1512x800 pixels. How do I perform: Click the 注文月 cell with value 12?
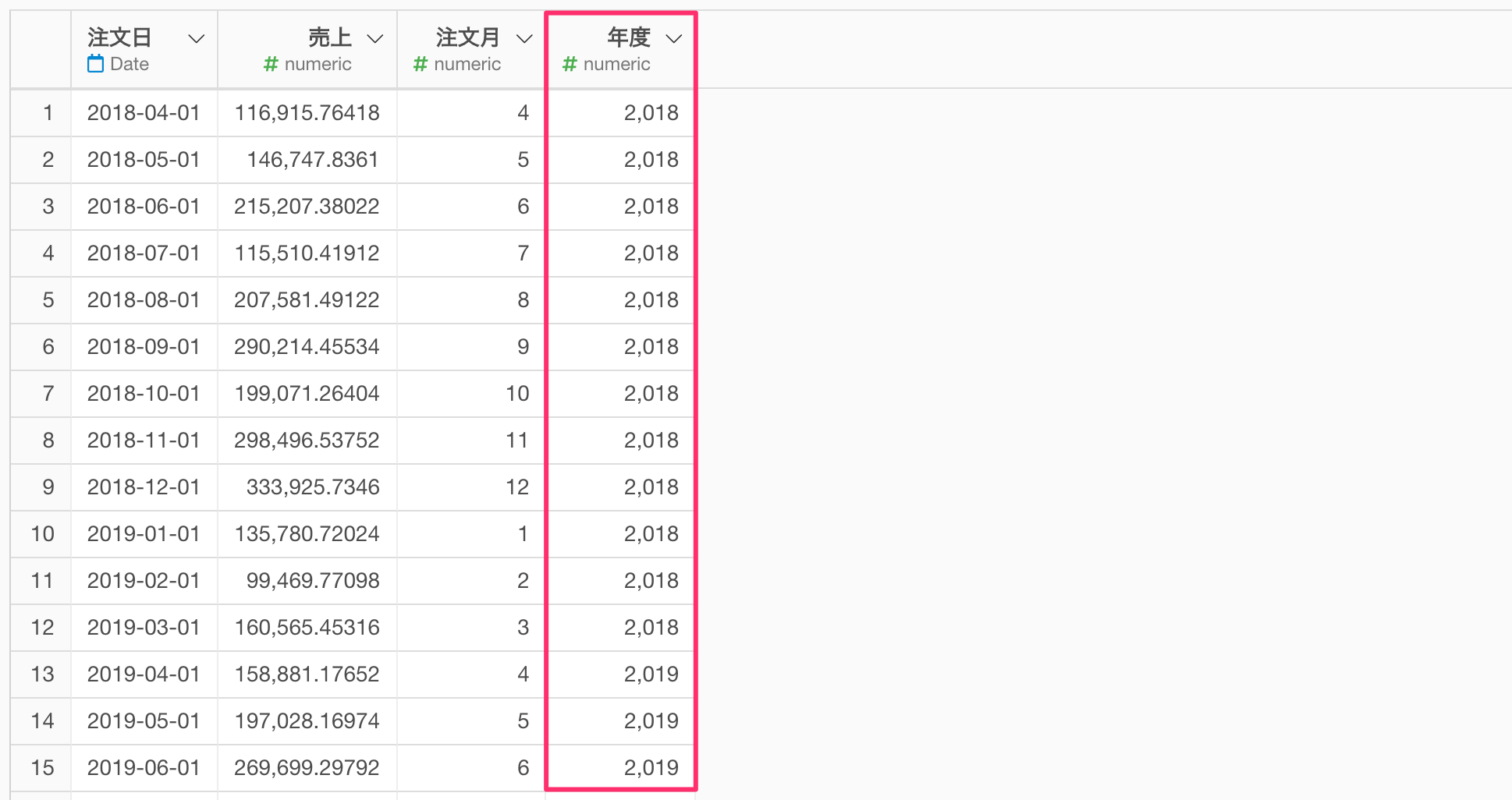[x=517, y=487]
